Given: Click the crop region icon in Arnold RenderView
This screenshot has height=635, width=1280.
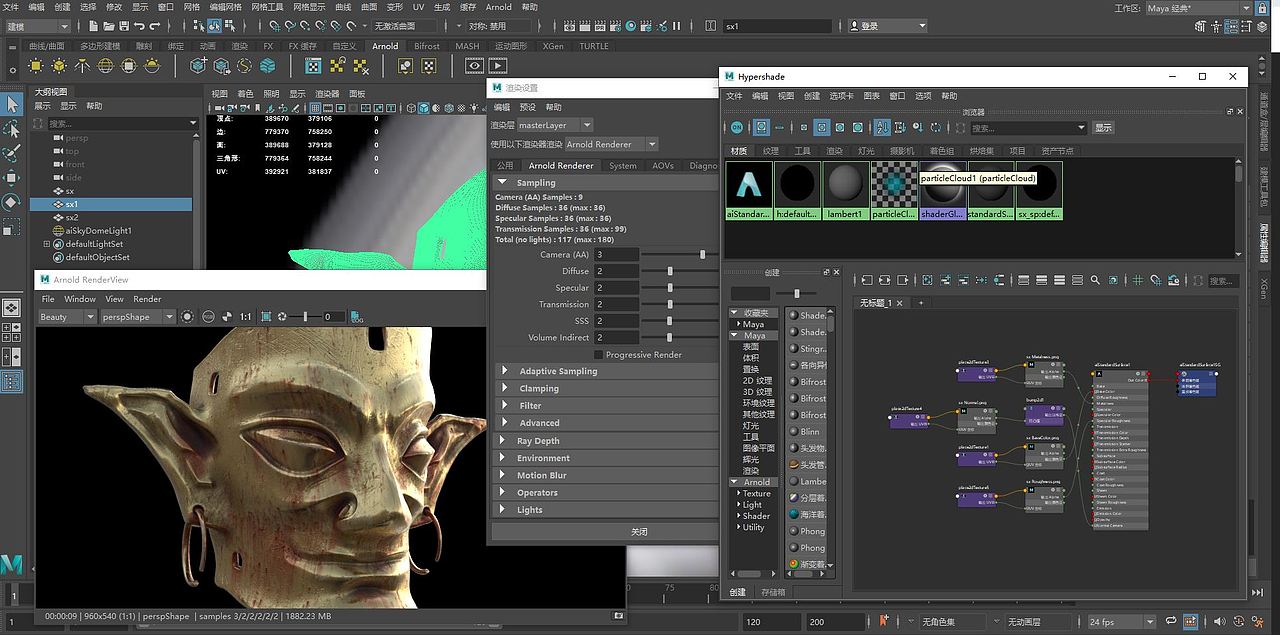Looking at the screenshot, I should pos(266,316).
